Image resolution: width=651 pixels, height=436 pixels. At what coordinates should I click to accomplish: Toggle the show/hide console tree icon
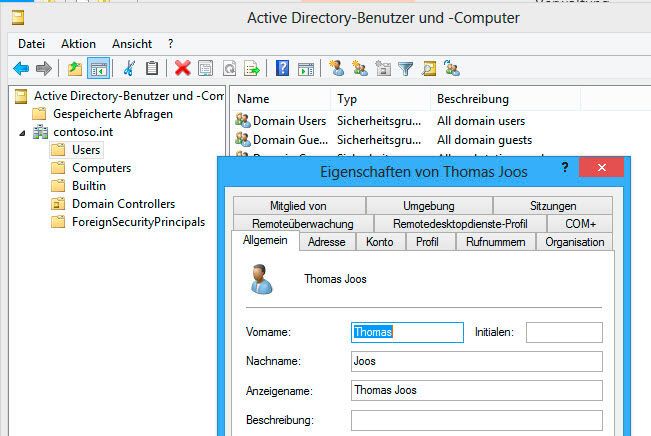point(98,69)
